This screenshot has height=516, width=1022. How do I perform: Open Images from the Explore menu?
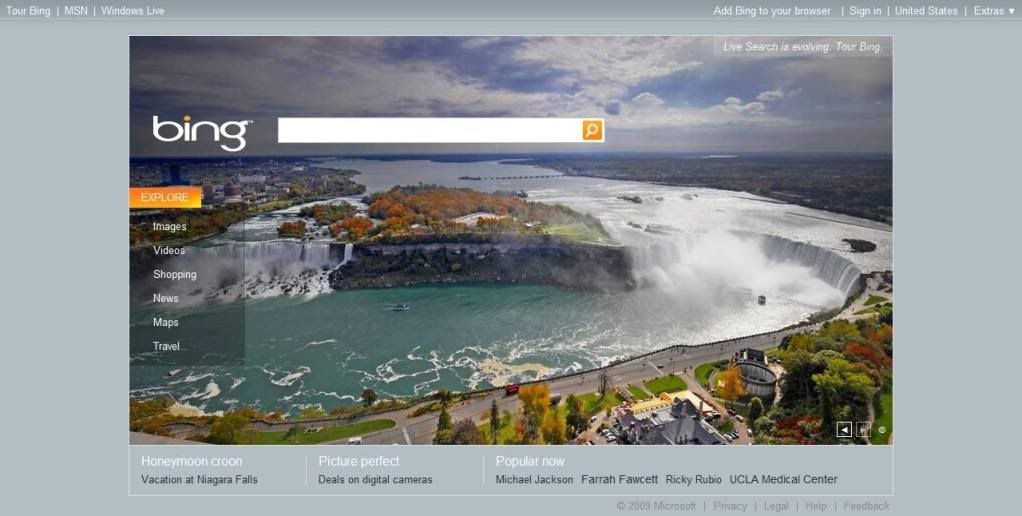(x=169, y=227)
